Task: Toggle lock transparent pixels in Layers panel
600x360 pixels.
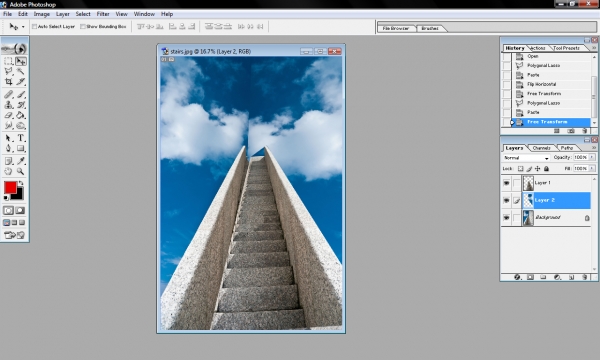Action: (x=520, y=168)
